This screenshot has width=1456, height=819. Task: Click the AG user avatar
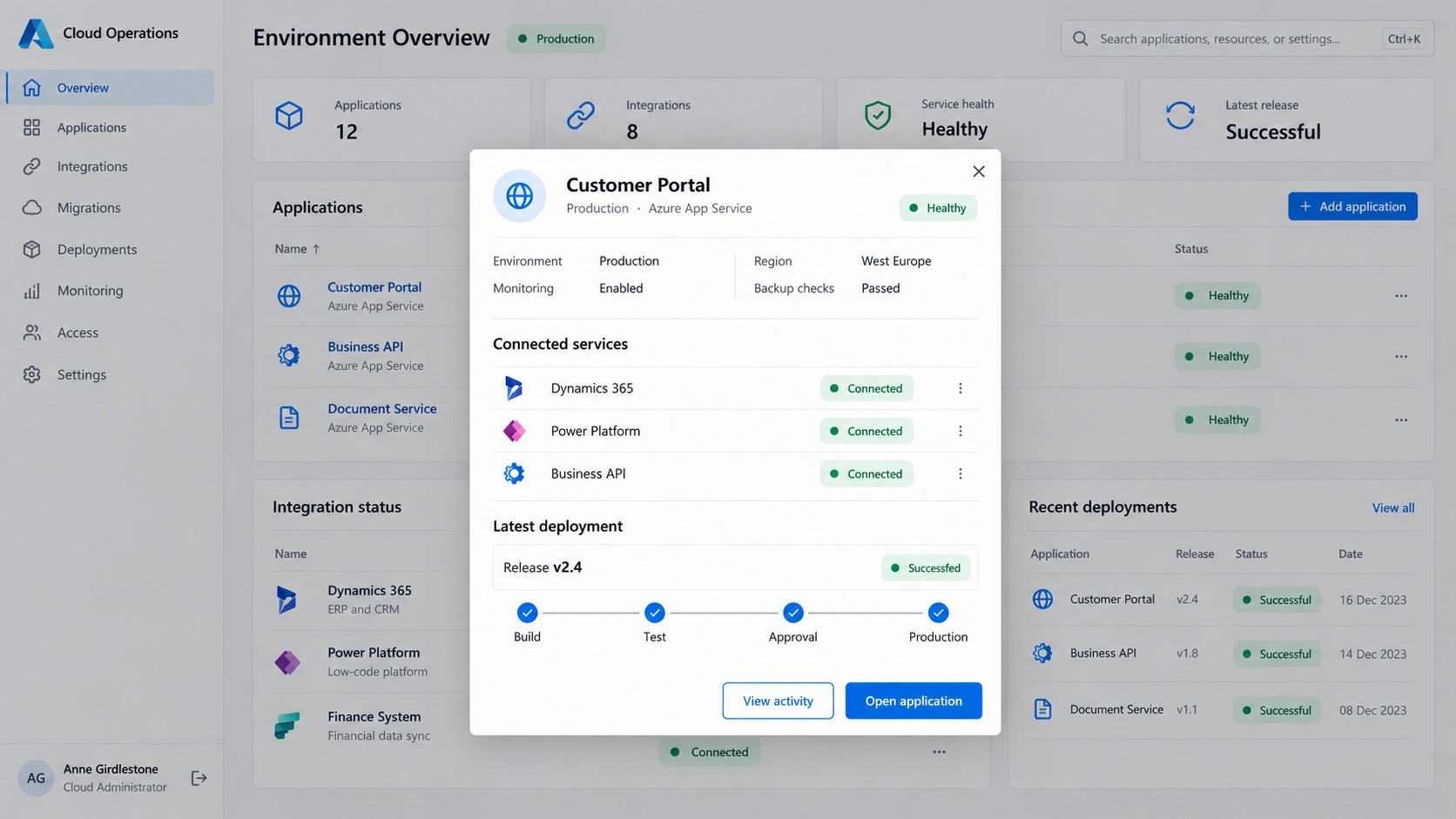point(36,778)
